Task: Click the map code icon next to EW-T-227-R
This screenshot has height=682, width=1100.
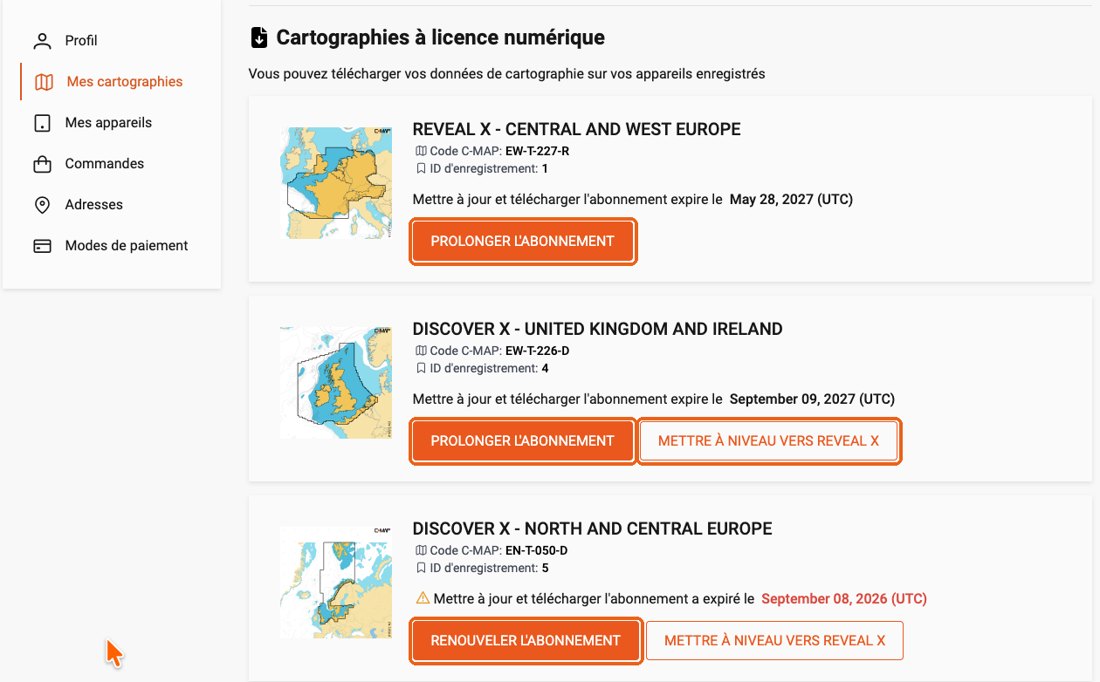Action: pyautogui.click(x=421, y=151)
